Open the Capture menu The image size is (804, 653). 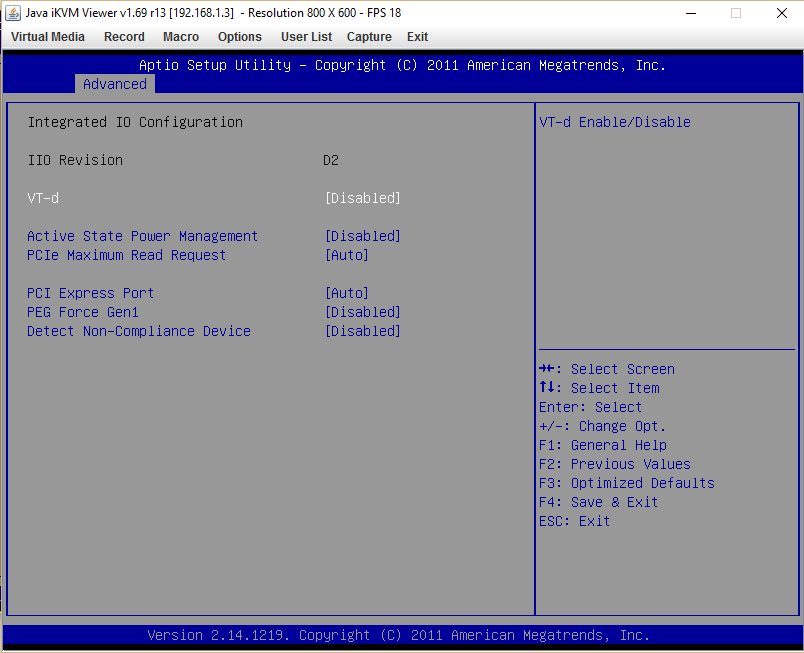(369, 37)
